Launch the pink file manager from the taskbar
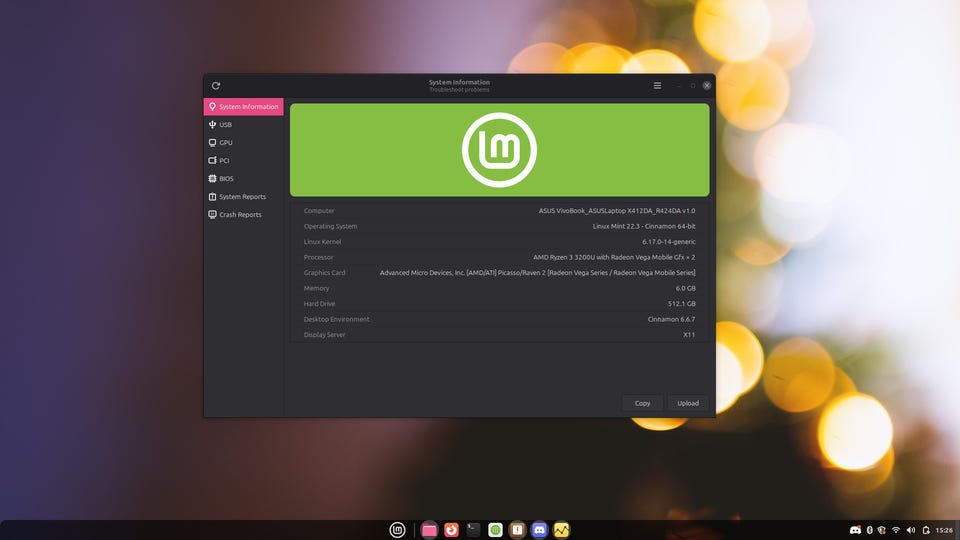 click(430, 530)
